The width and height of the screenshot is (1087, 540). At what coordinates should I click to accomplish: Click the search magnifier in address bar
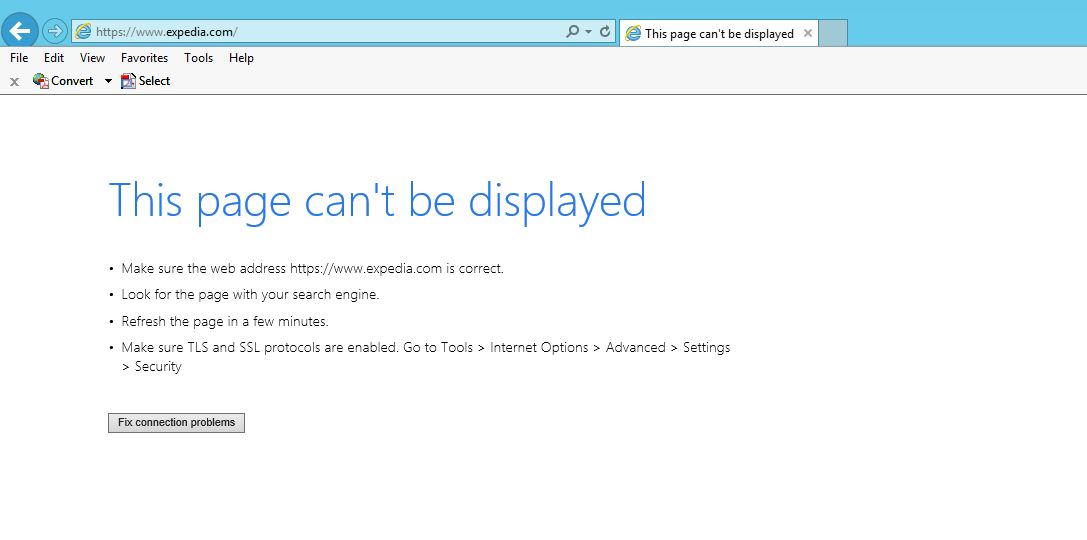coord(572,32)
